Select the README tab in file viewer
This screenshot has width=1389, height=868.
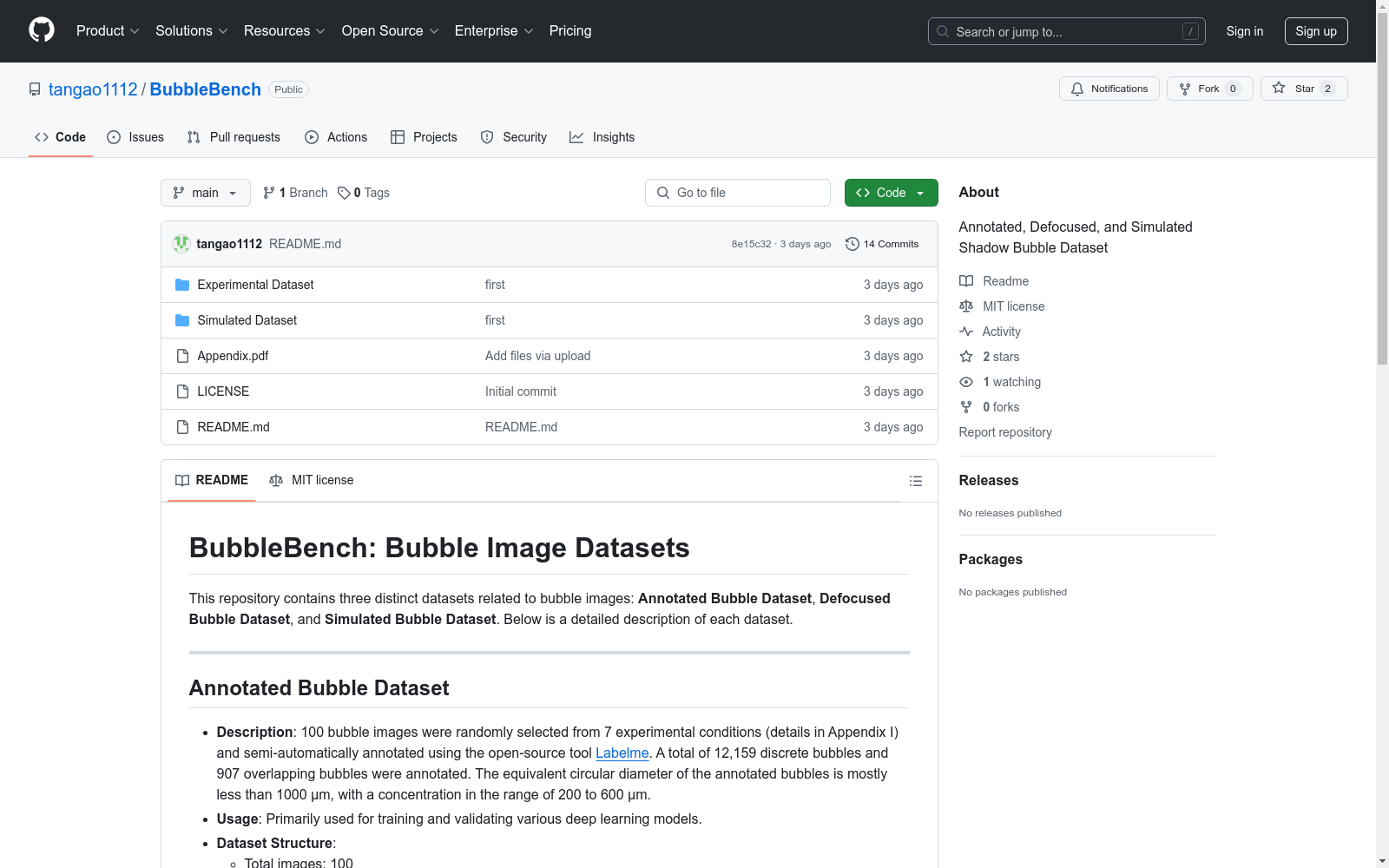(x=212, y=480)
